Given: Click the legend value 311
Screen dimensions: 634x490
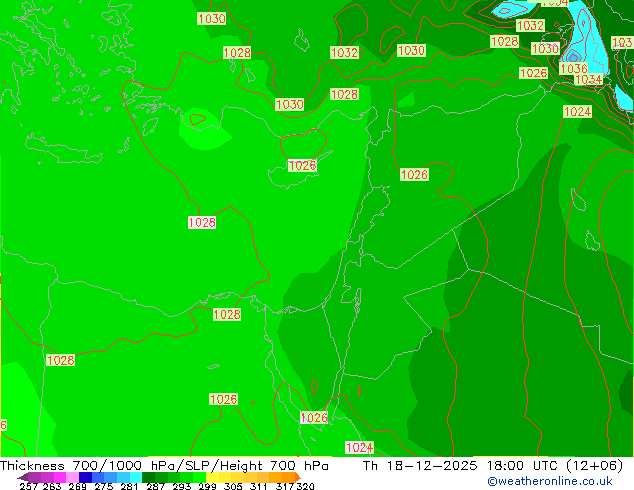Looking at the screenshot, I should [x=258, y=486].
